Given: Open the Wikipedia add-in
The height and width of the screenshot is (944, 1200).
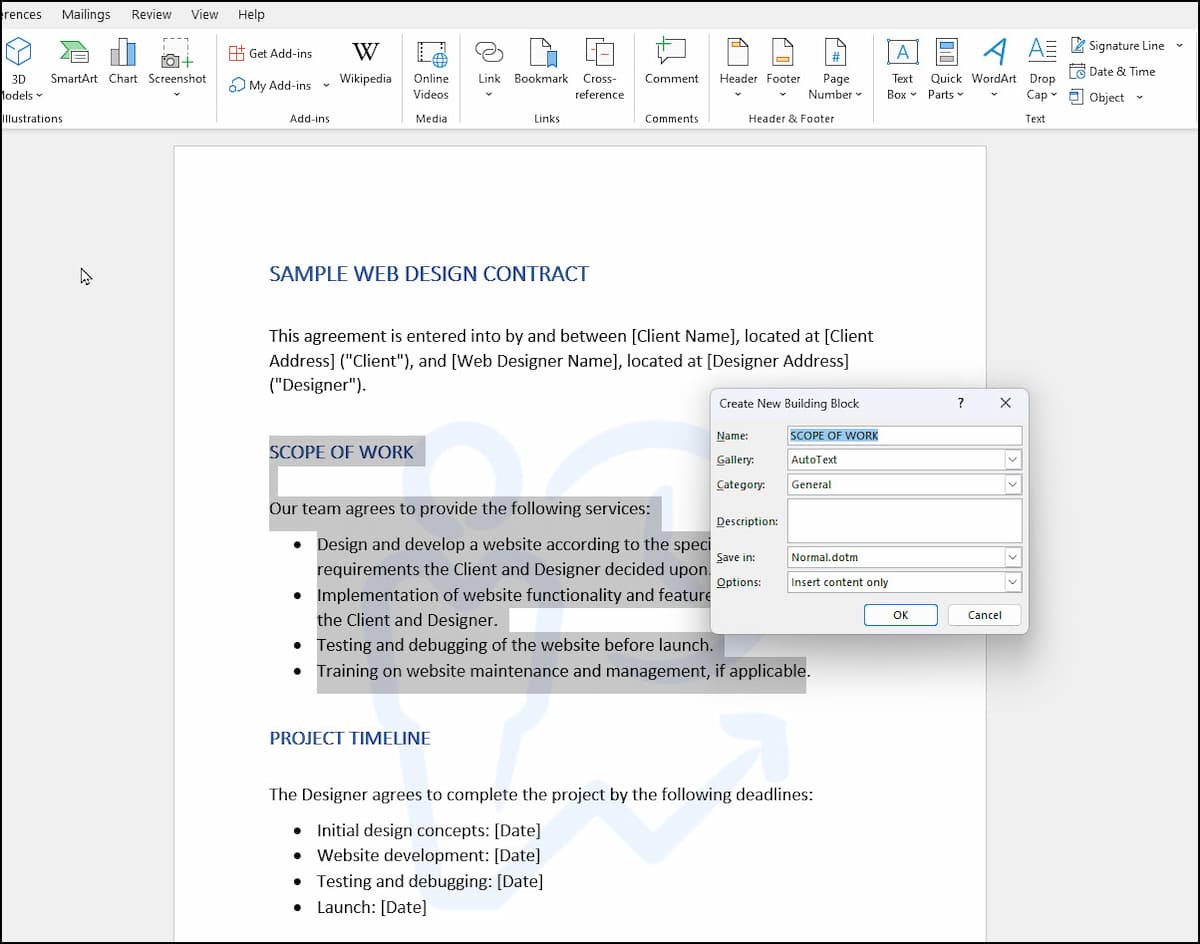Looking at the screenshot, I should [365, 63].
